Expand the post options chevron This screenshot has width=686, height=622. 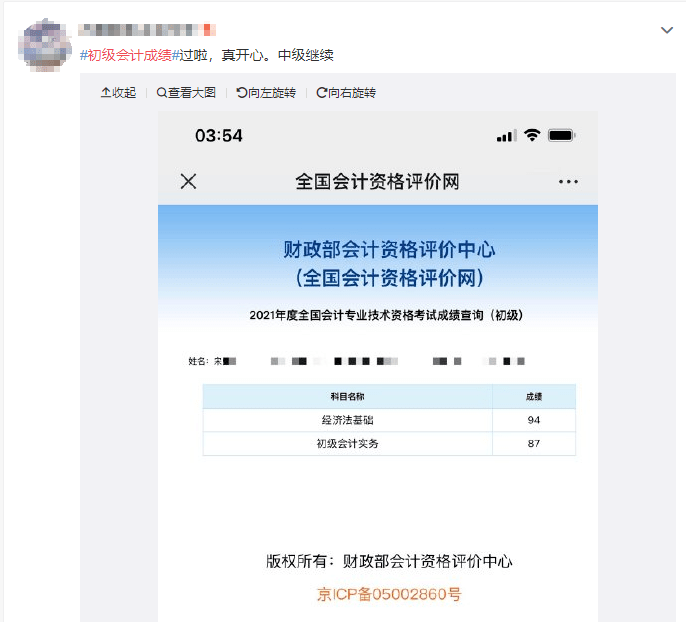[667, 30]
